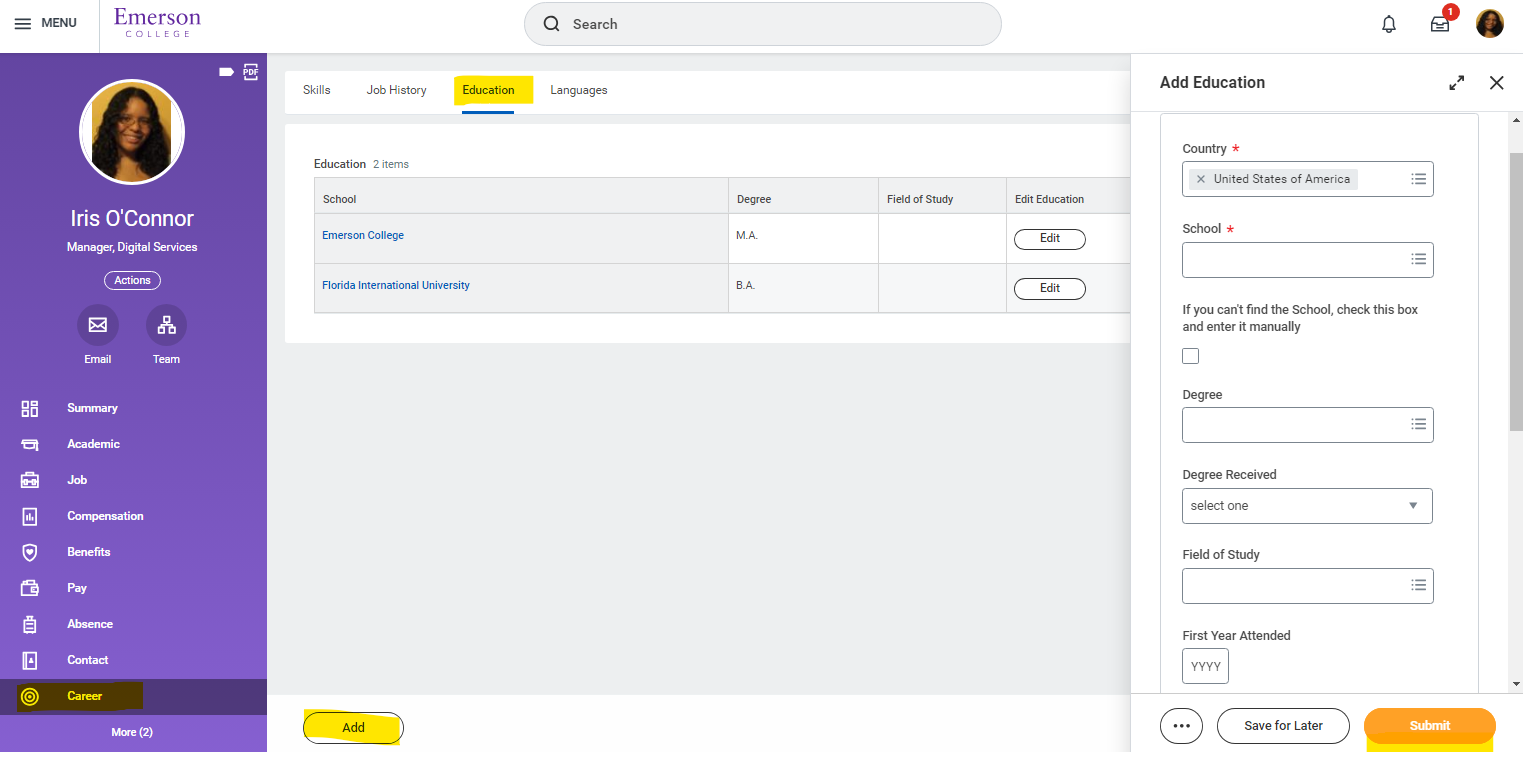This screenshot has height=762, width=1523.
Task: Switch to the Languages tab
Action: [x=579, y=90]
